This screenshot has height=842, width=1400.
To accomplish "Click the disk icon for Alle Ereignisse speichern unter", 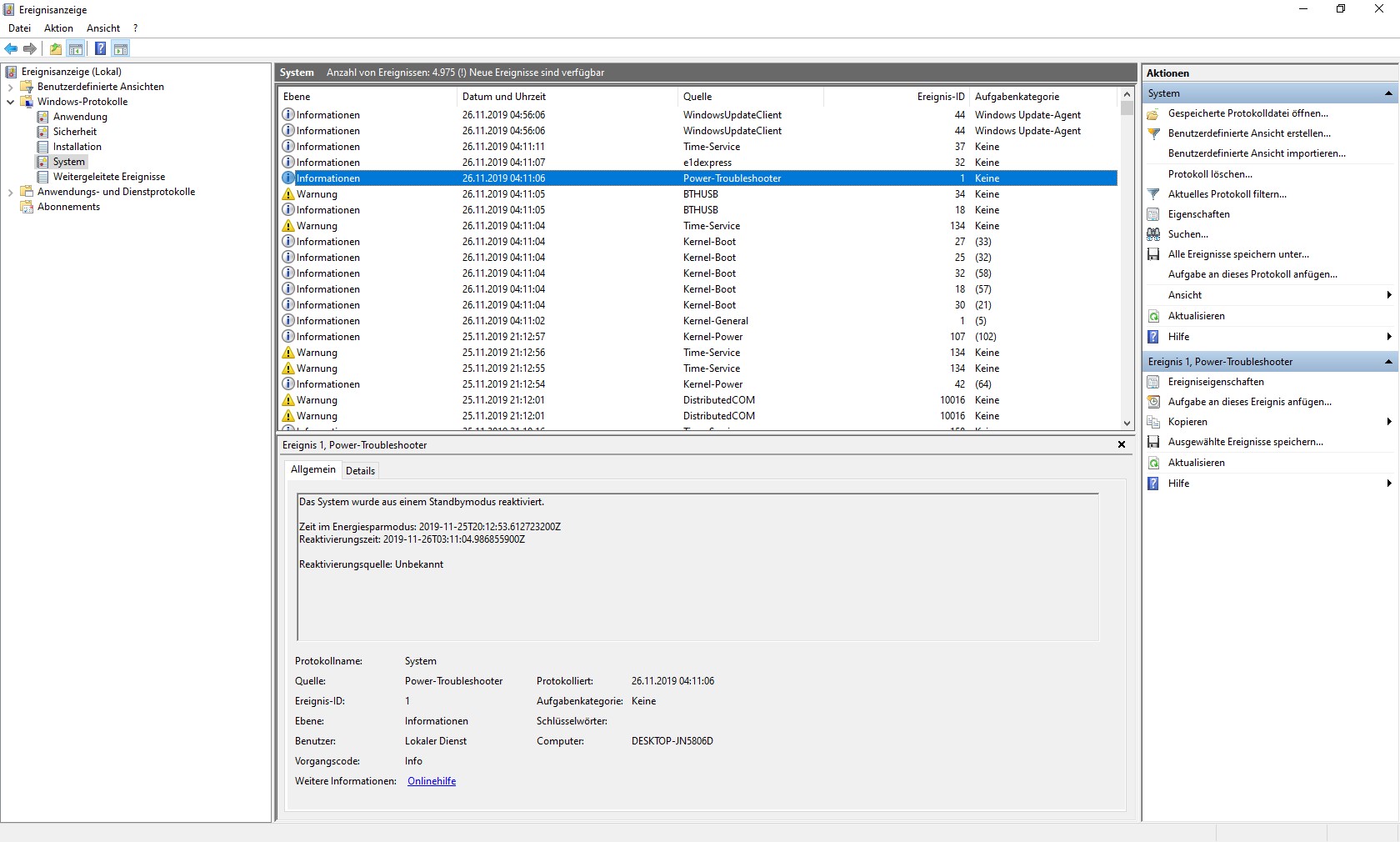I will click(x=1153, y=254).
